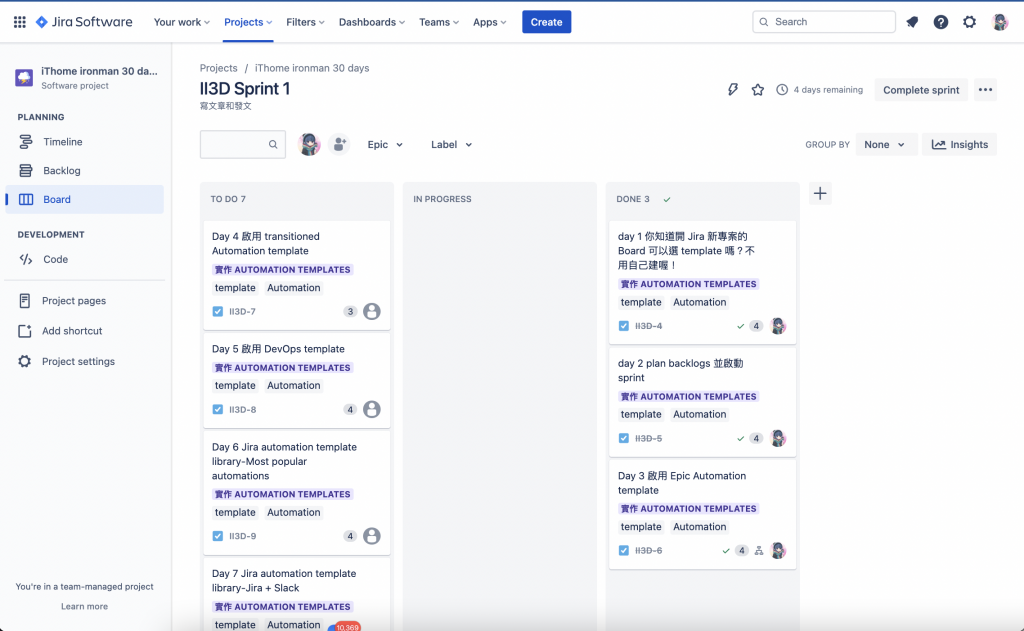Click the top Search field
This screenshot has height=631, width=1024.
point(824,22)
